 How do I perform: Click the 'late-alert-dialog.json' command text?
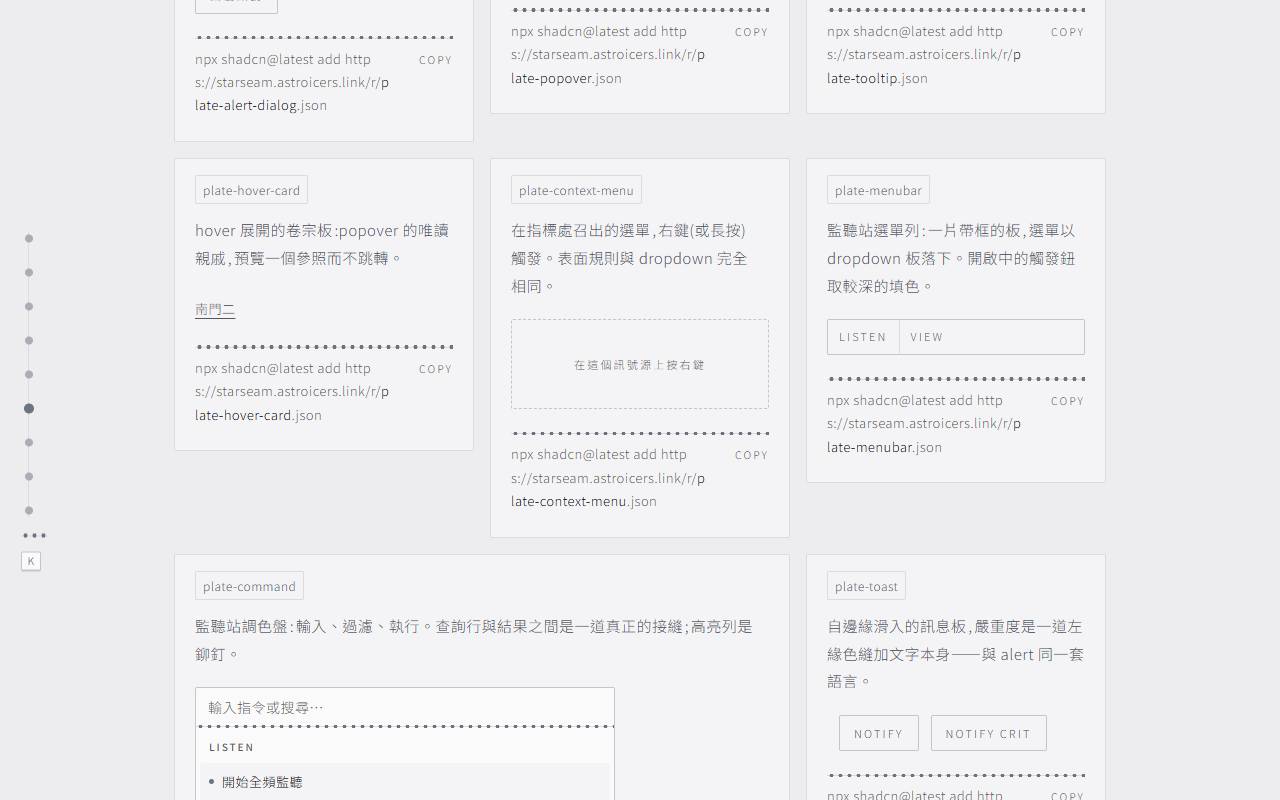click(x=261, y=105)
